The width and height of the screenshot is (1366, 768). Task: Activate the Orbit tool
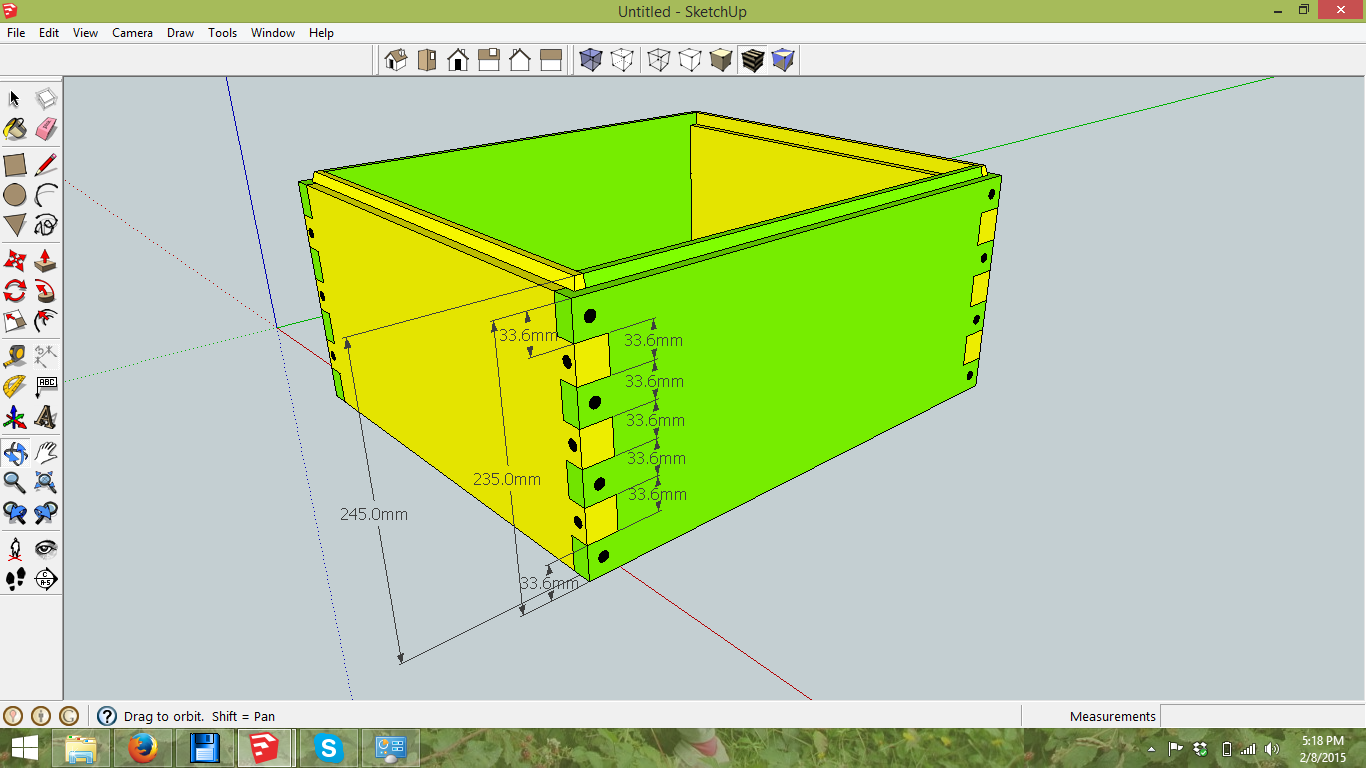(15, 452)
